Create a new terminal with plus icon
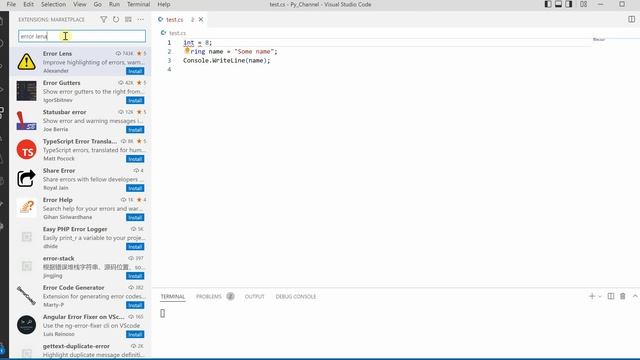The width and height of the screenshot is (640, 360). [592, 296]
